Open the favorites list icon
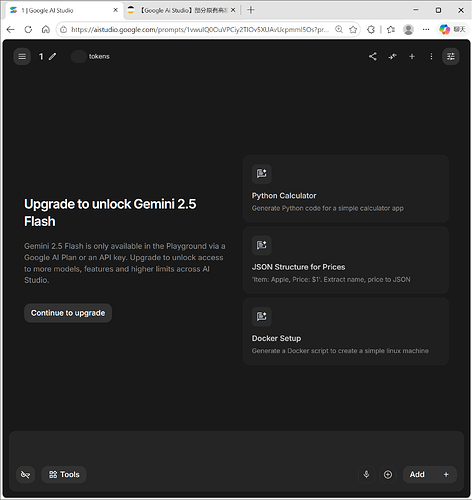Image resolution: width=472 pixels, height=500 pixels. click(x=391, y=30)
